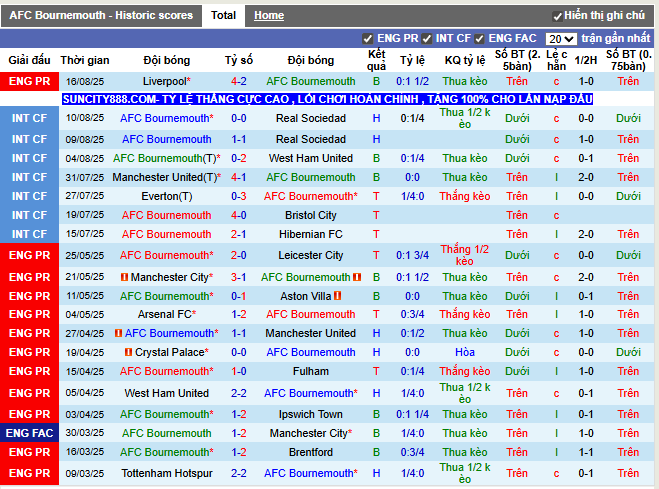Click the 0:3/4 odds in Brentford row
659x489 pixels.
point(412,452)
